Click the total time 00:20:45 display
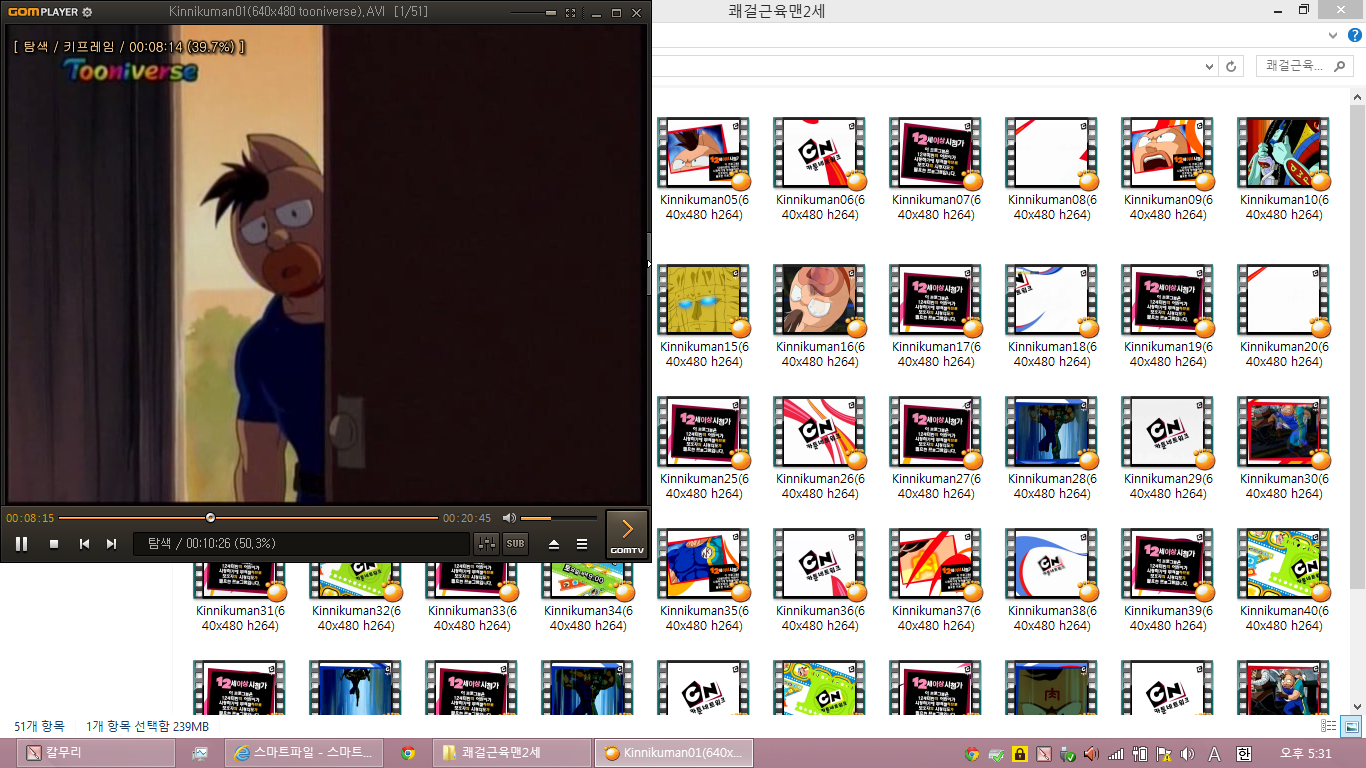Image resolution: width=1366 pixels, height=768 pixels. [467, 518]
